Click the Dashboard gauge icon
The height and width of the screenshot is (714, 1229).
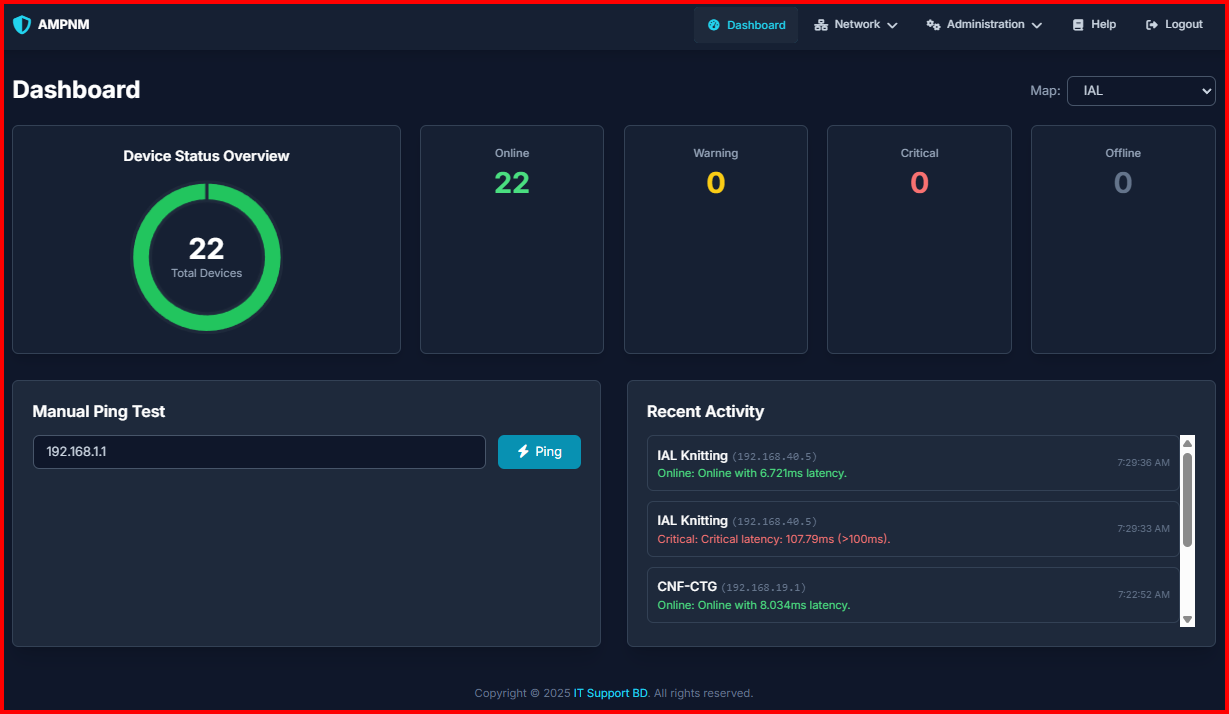pyautogui.click(x=714, y=25)
